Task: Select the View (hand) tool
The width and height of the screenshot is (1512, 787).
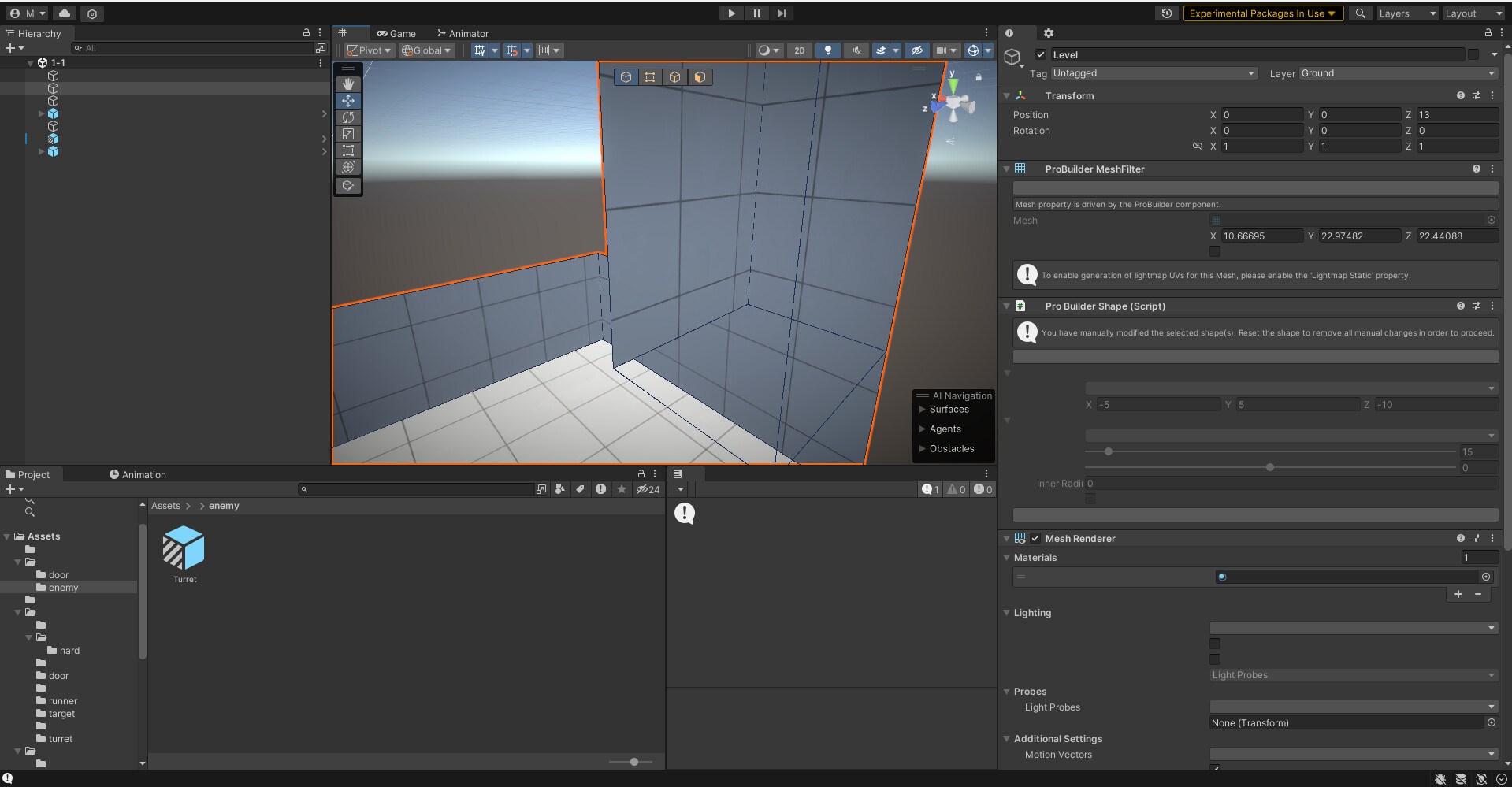Action: [348, 84]
